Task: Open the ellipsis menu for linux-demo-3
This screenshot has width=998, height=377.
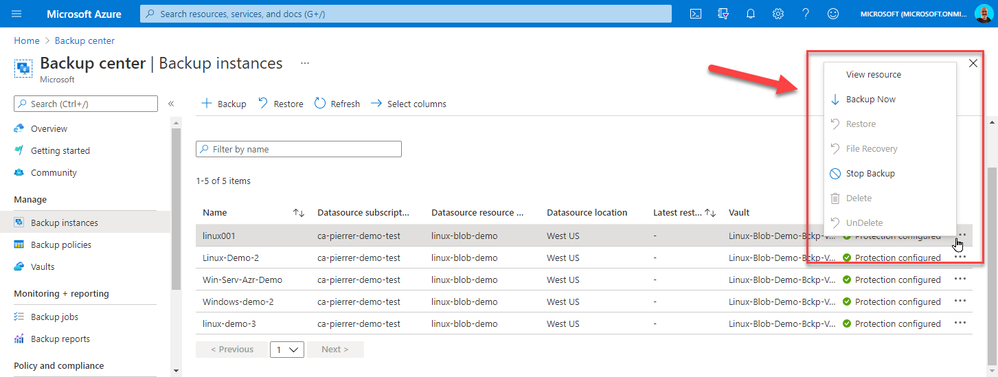Action: click(x=960, y=324)
